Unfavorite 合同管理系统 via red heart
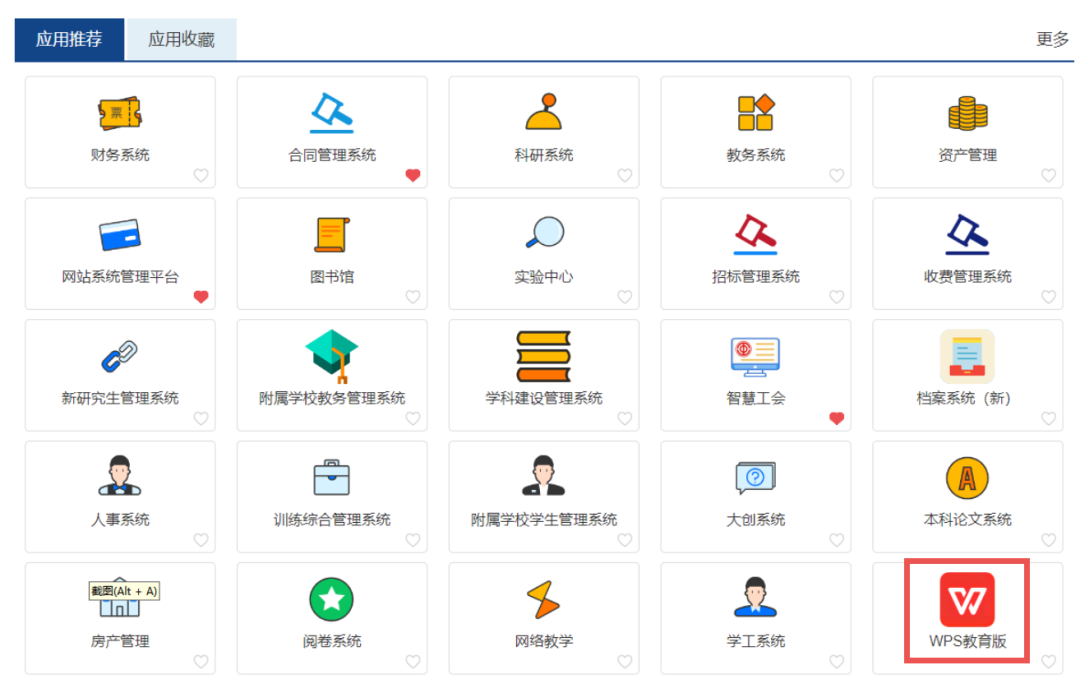The height and width of the screenshot is (693, 1080). pos(413,176)
